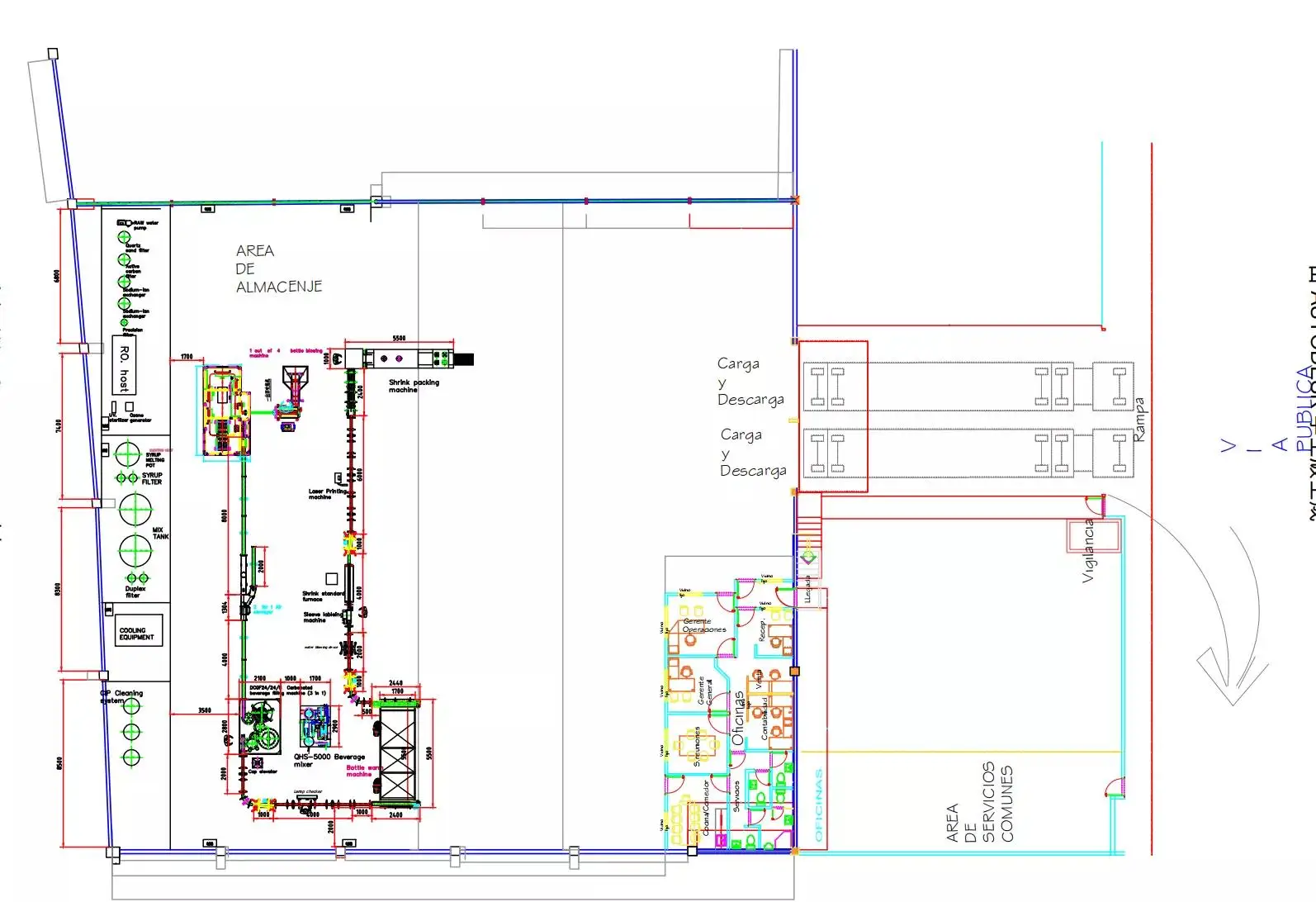Select the CIP Cleaning system label
Viewport: 1316px width, 902px height.
coord(122,696)
